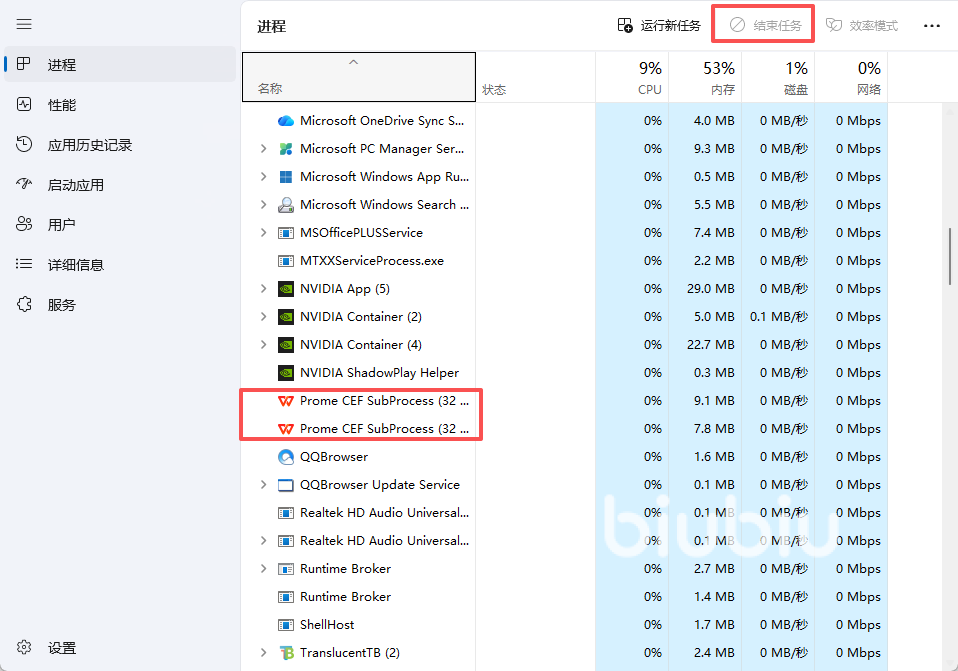958x671 pixels.
Task: Click the Microsoft OneDrive Sync cloud icon
Action: pyautogui.click(x=286, y=121)
